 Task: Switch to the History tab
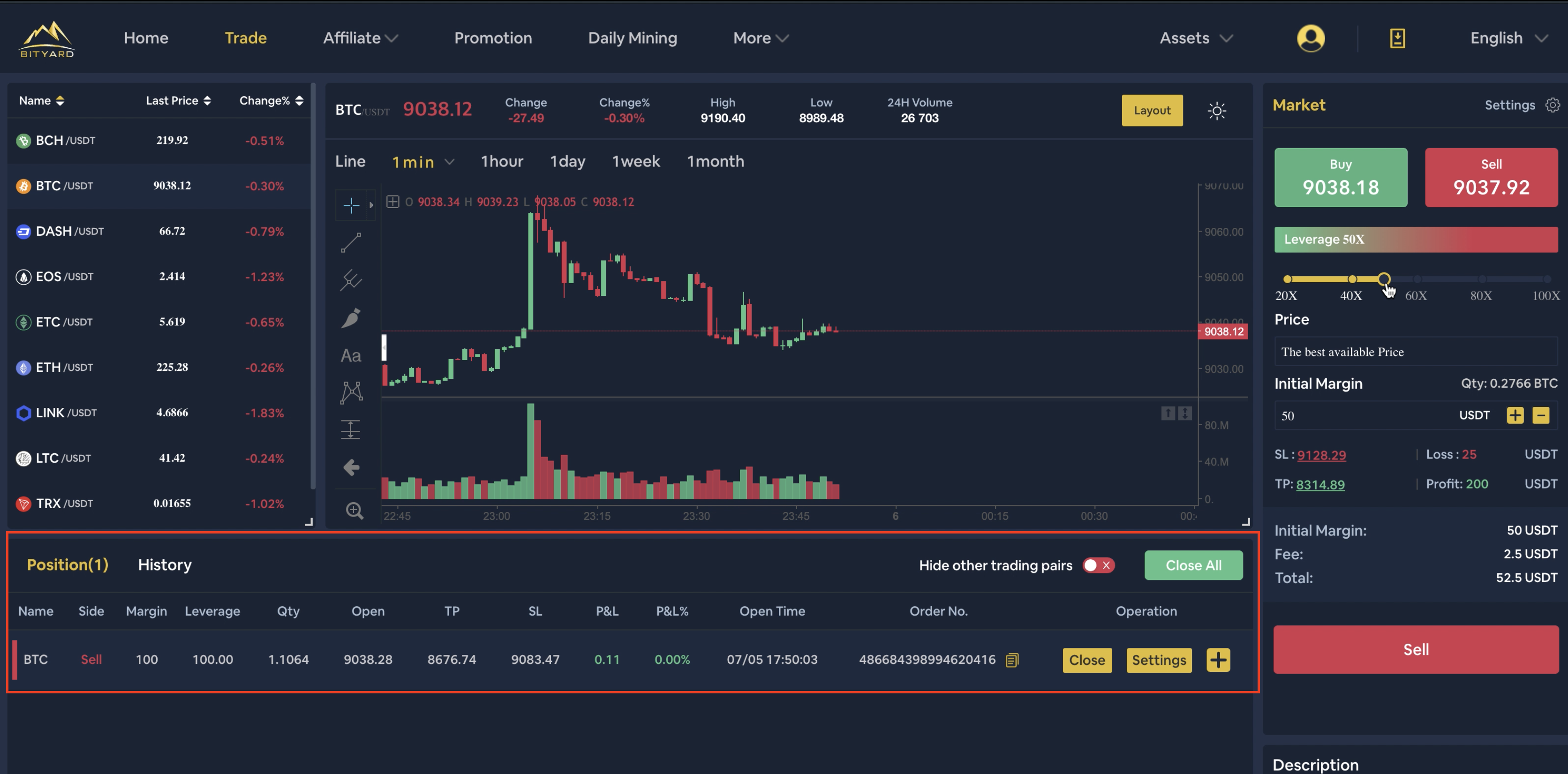click(x=164, y=565)
